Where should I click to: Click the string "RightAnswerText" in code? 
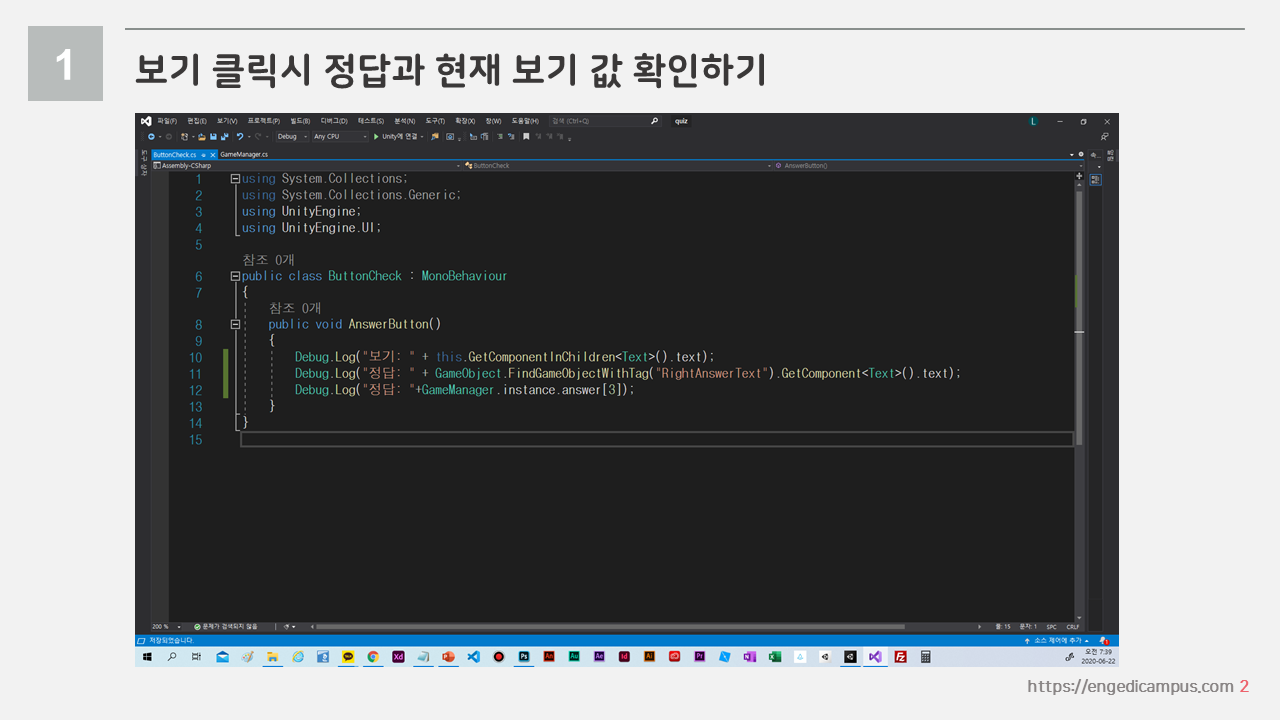pyautogui.click(x=714, y=373)
